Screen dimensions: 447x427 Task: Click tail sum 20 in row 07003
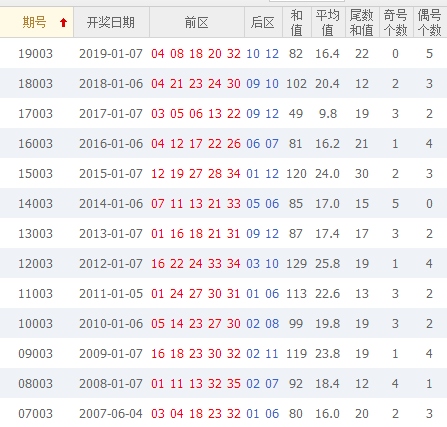[x=362, y=414]
